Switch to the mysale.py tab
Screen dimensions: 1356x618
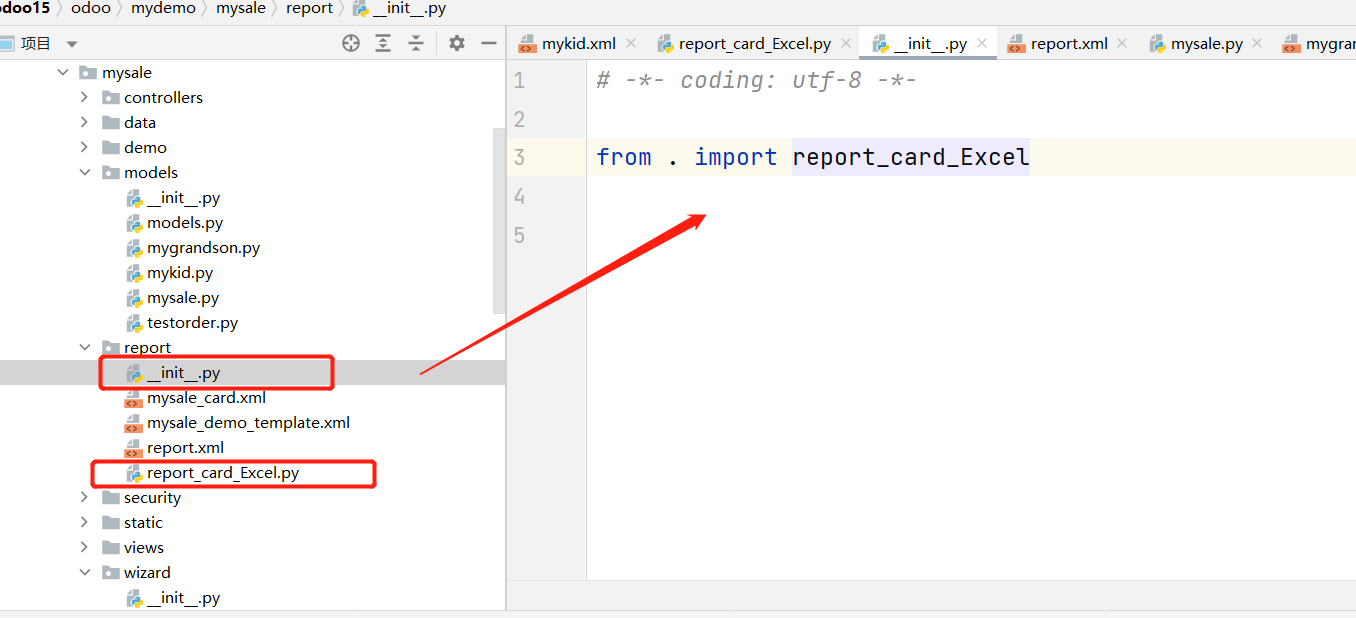point(1204,43)
